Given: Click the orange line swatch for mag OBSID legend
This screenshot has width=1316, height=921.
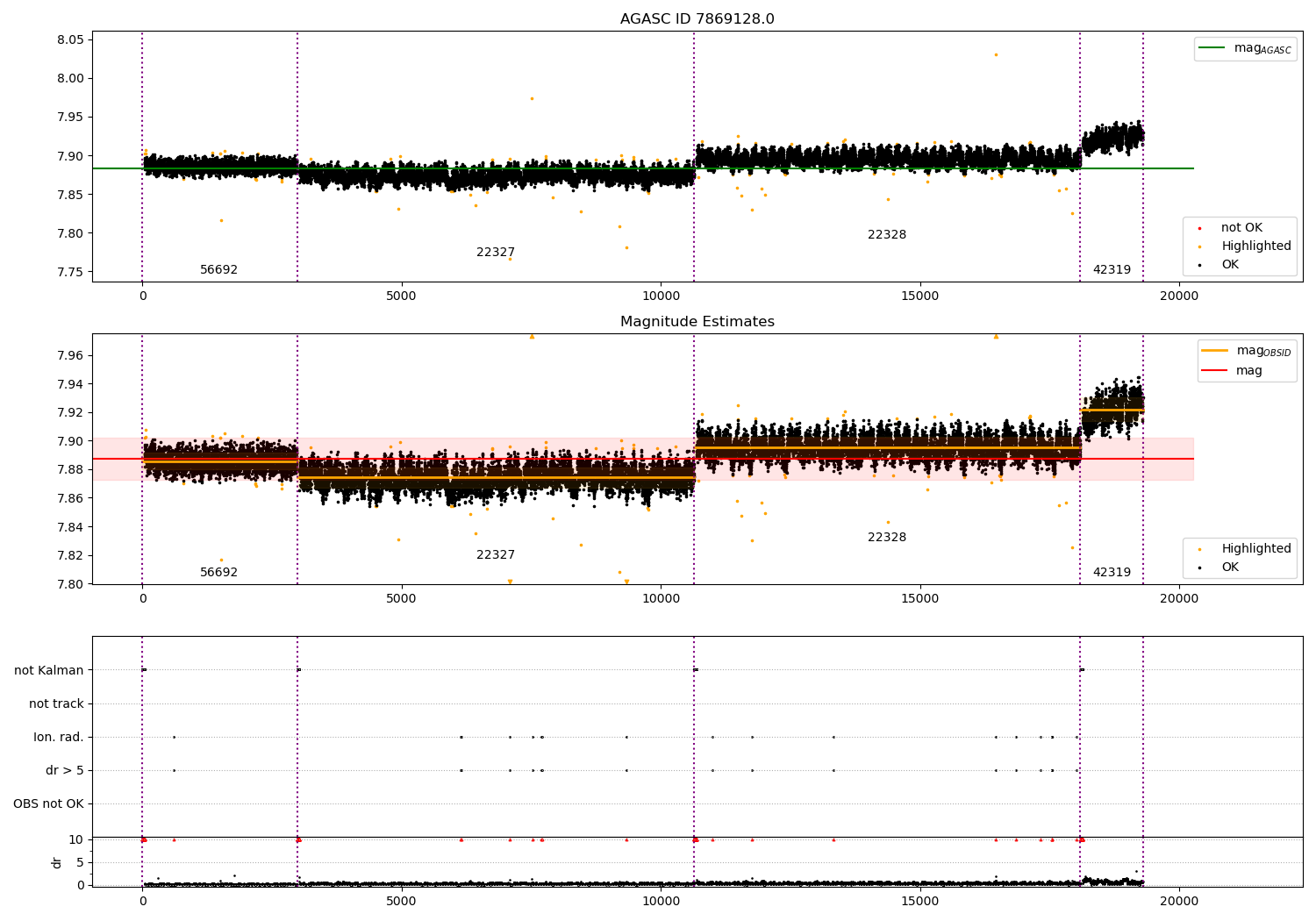Looking at the screenshot, I should [1214, 351].
